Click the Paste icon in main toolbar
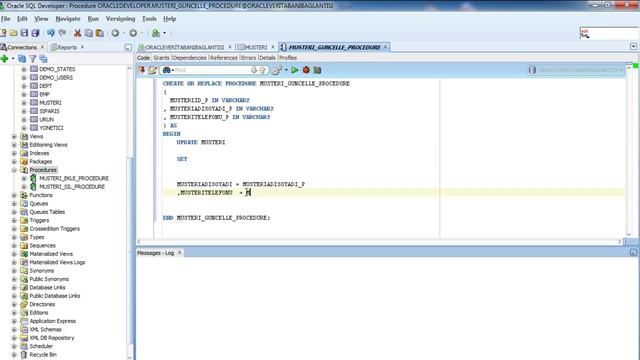The width and height of the screenshot is (640, 360). pos(100,33)
